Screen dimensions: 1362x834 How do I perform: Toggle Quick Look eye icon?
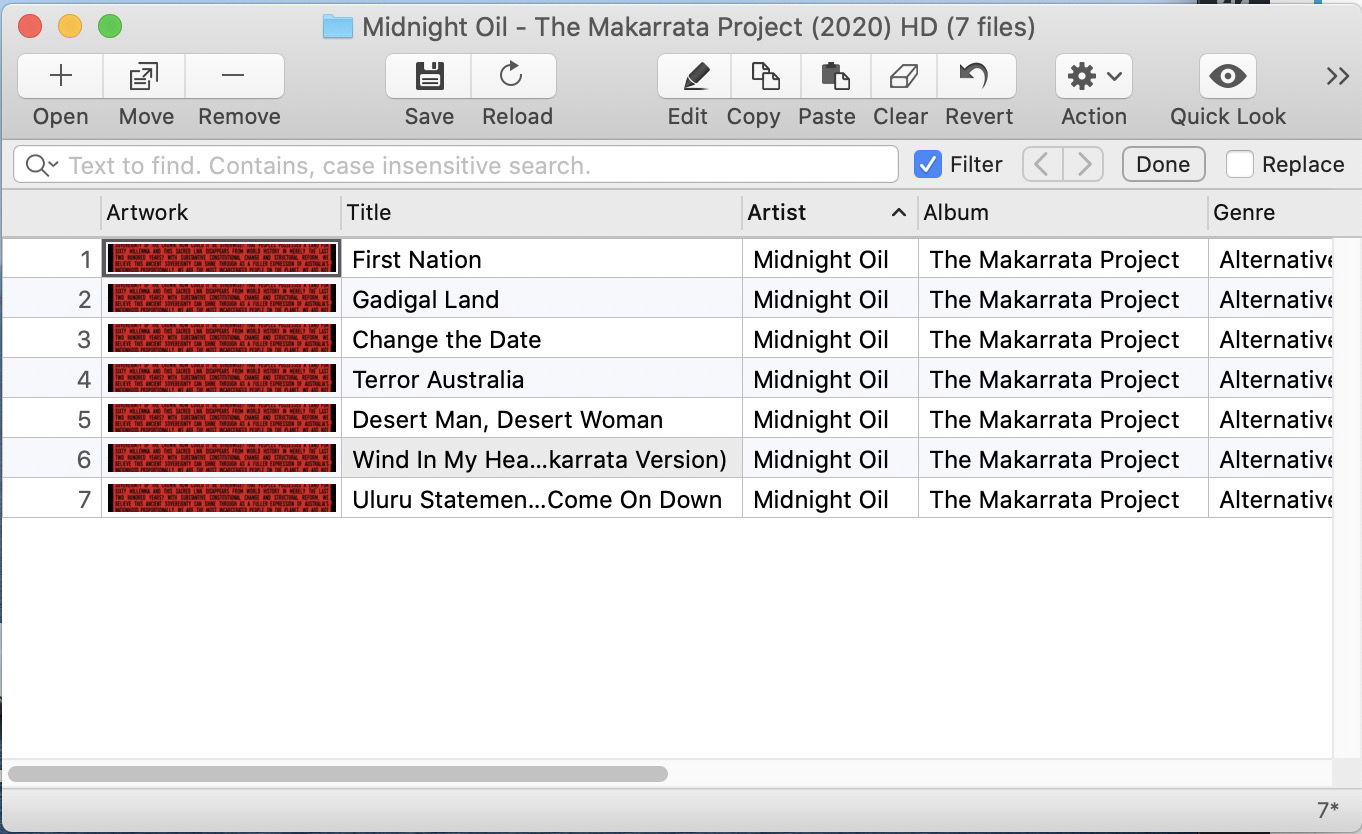1227,76
